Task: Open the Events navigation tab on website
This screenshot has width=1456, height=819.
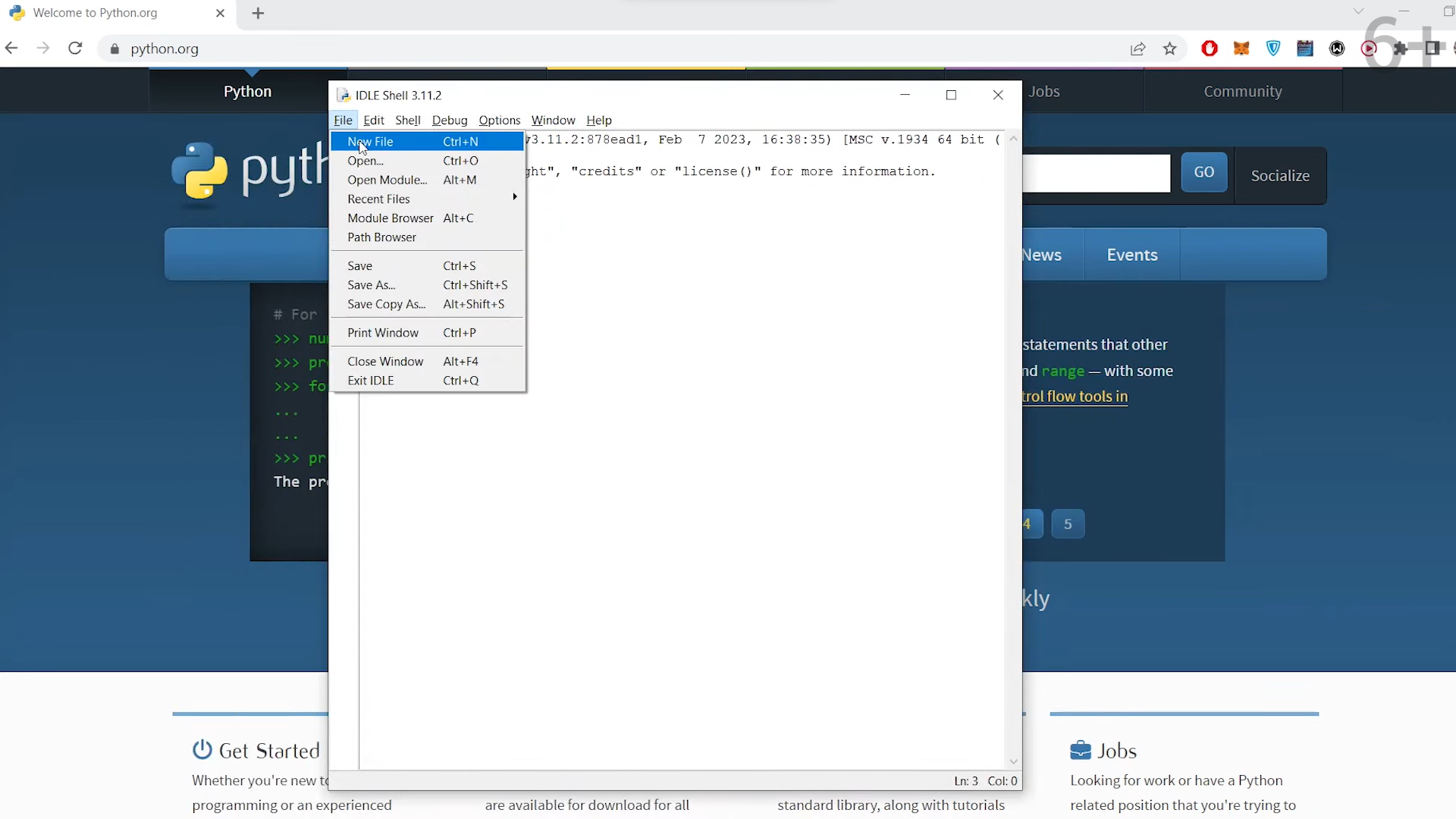Action: (x=1132, y=255)
